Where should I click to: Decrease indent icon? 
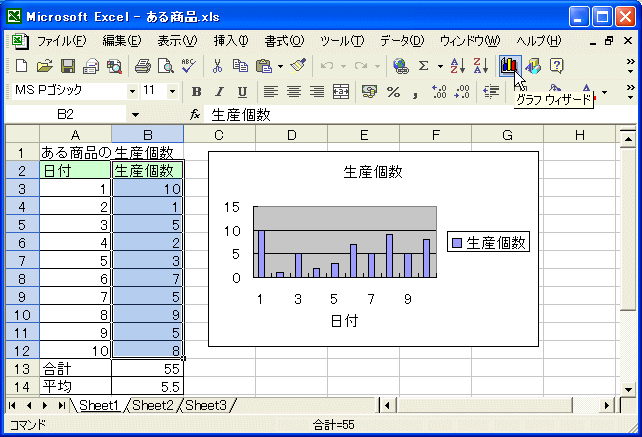(491, 91)
